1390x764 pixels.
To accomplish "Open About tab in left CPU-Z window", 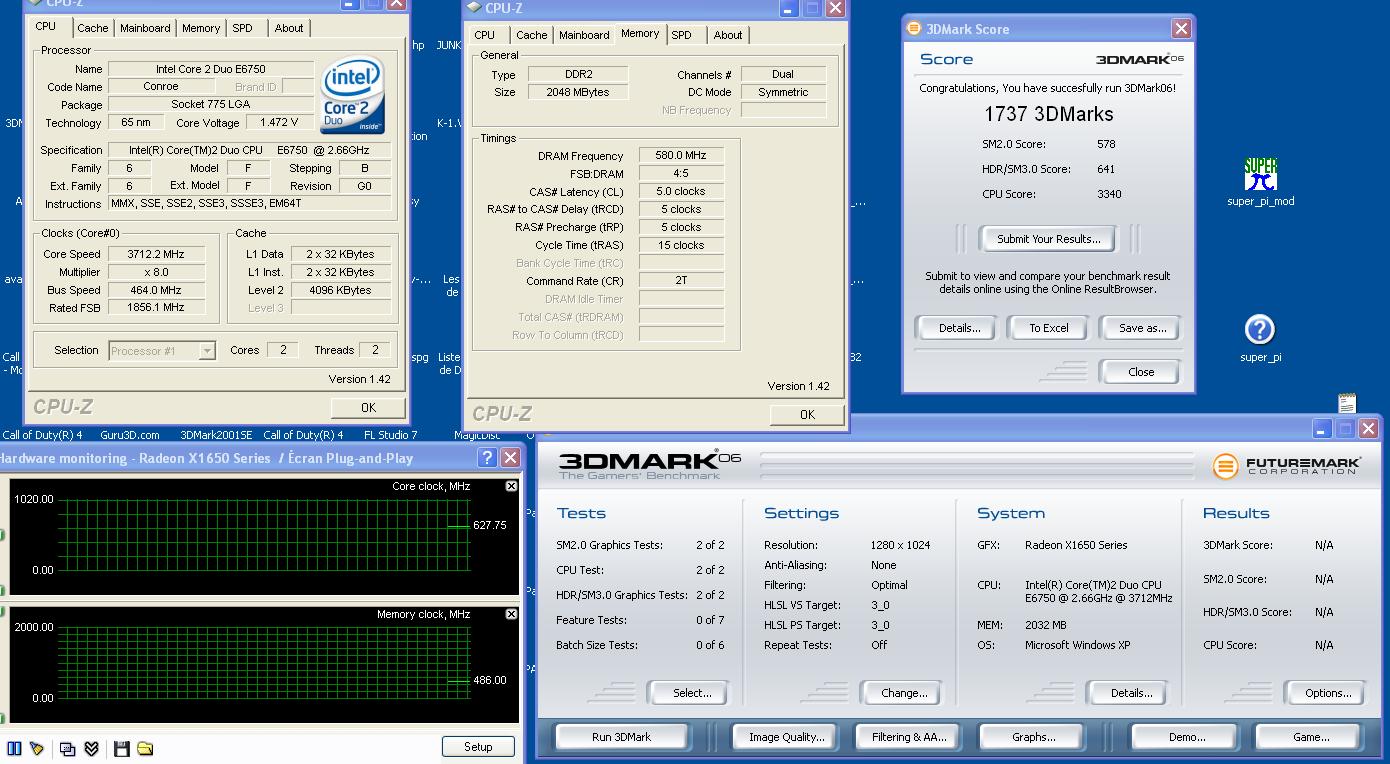I will 289,28.
